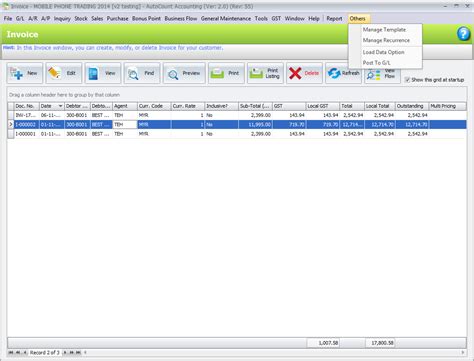Viewport: 474px width, 361px height.
Task: Open the Inquiry menu
Action: click(62, 19)
